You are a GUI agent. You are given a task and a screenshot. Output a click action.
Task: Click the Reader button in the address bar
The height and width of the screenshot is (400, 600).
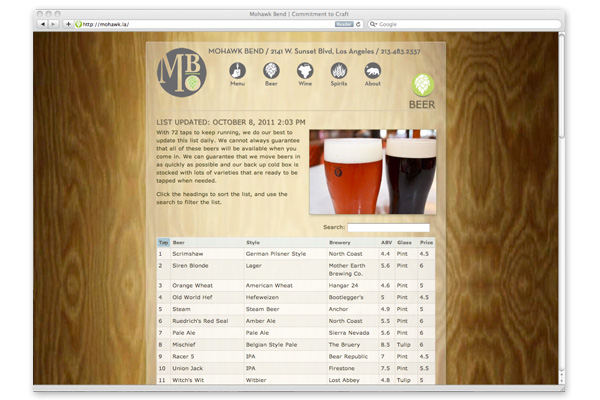(344, 24)
